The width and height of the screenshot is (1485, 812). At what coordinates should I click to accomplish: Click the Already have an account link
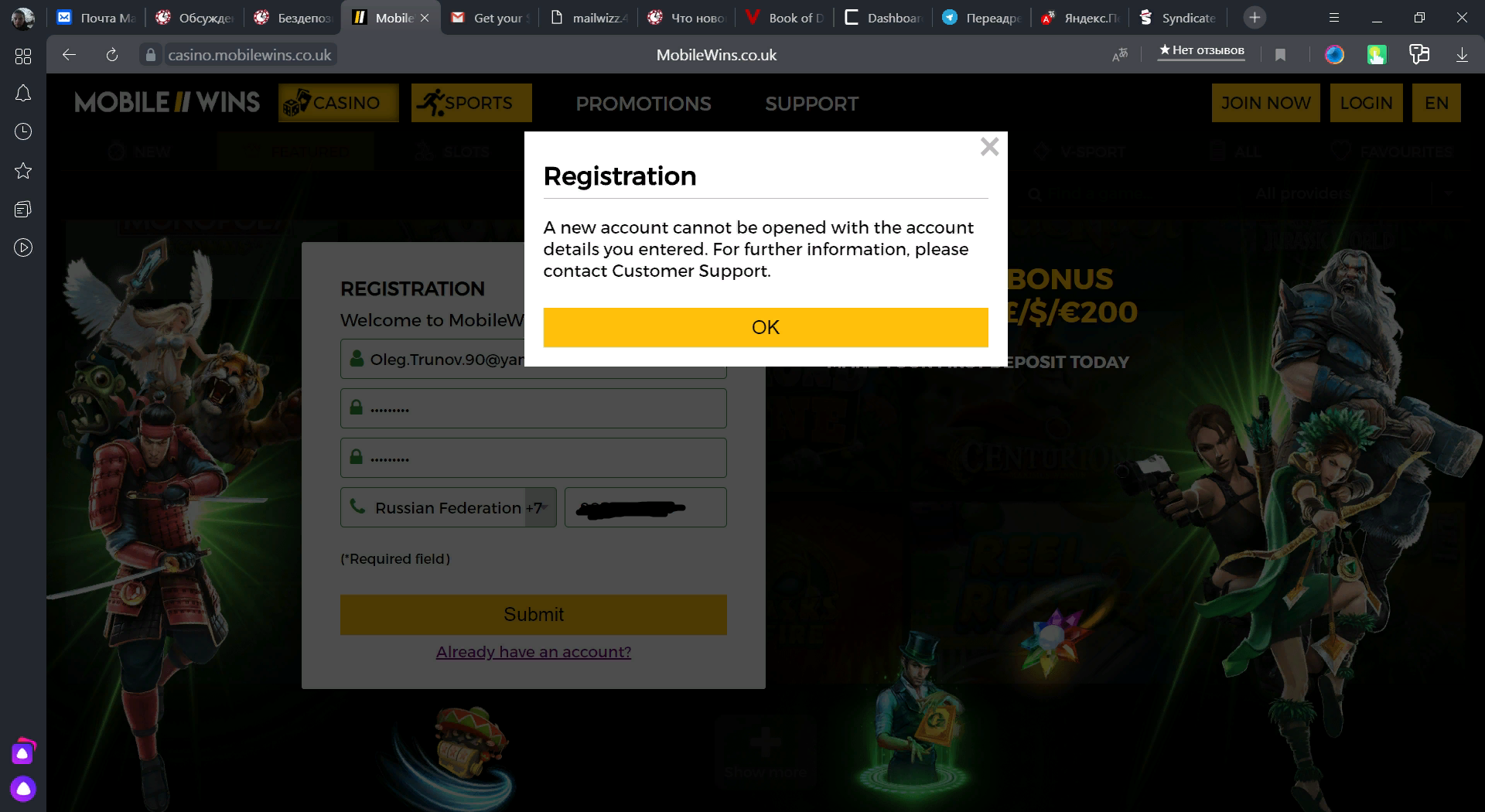click(534, 652)
